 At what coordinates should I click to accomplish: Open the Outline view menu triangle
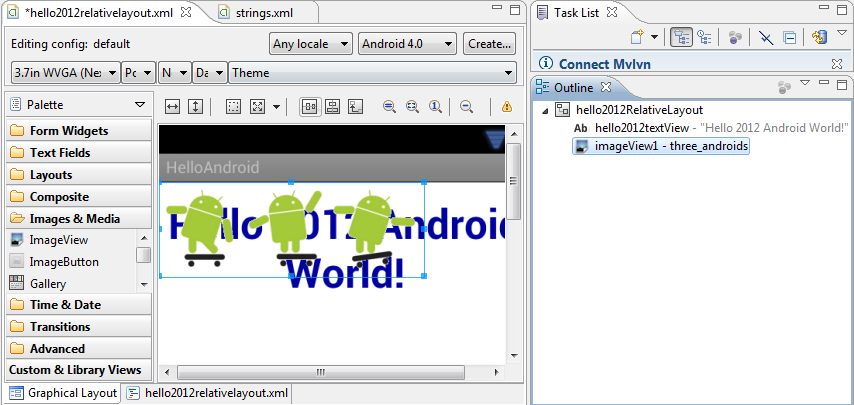(805, 83)
